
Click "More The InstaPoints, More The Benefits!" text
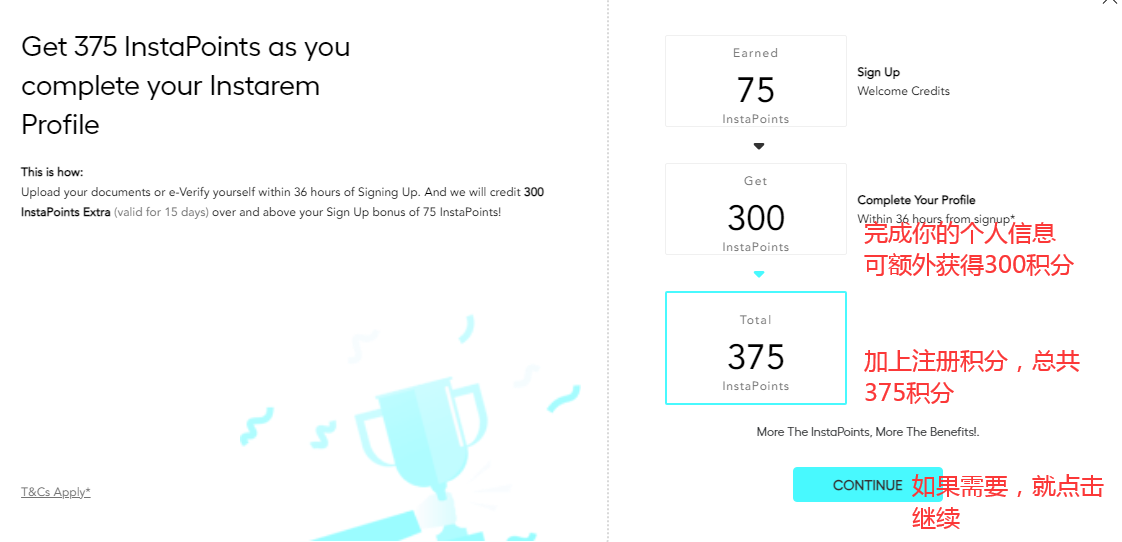pyautogui.click(x=867, y=432)
